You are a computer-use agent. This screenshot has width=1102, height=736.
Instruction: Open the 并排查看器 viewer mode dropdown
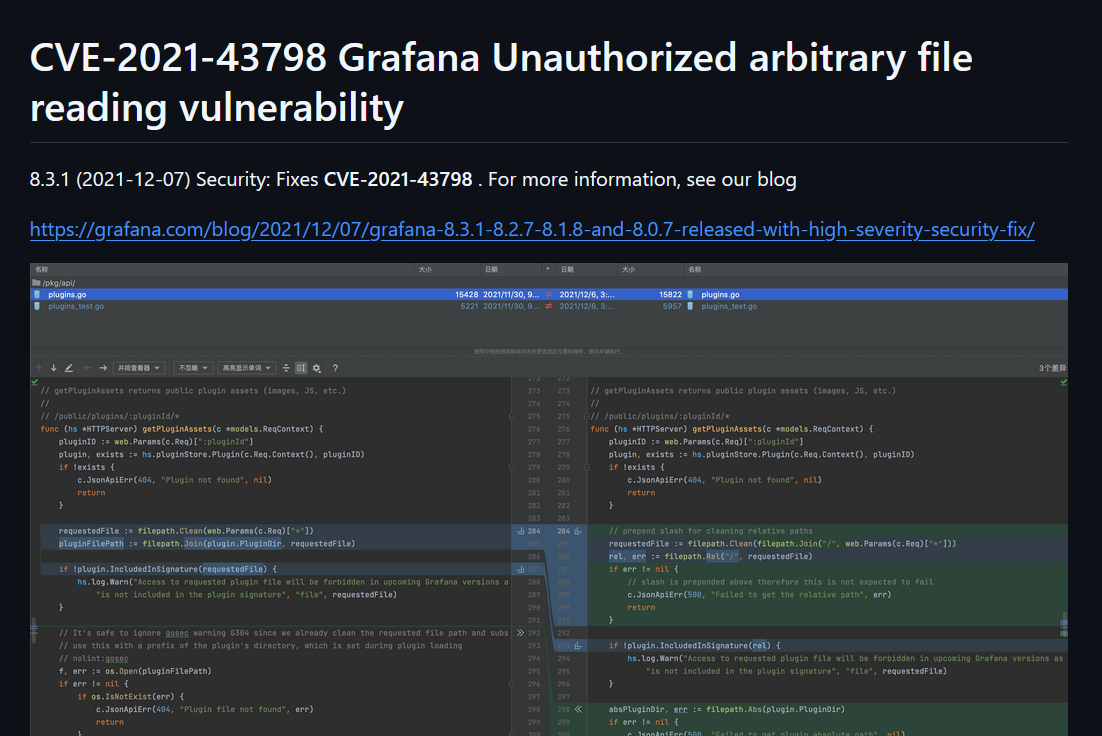click(139, 368)
